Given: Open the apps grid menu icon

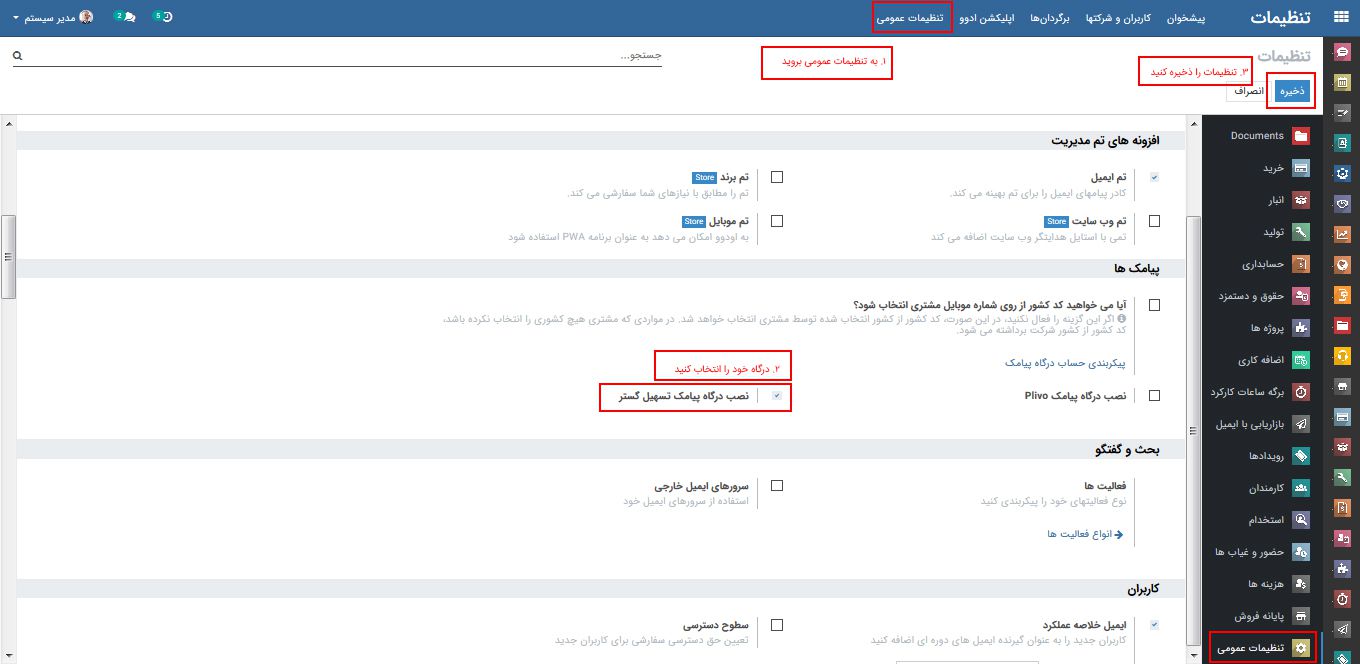Looking at the screenshot, I should coord(1340,17).
